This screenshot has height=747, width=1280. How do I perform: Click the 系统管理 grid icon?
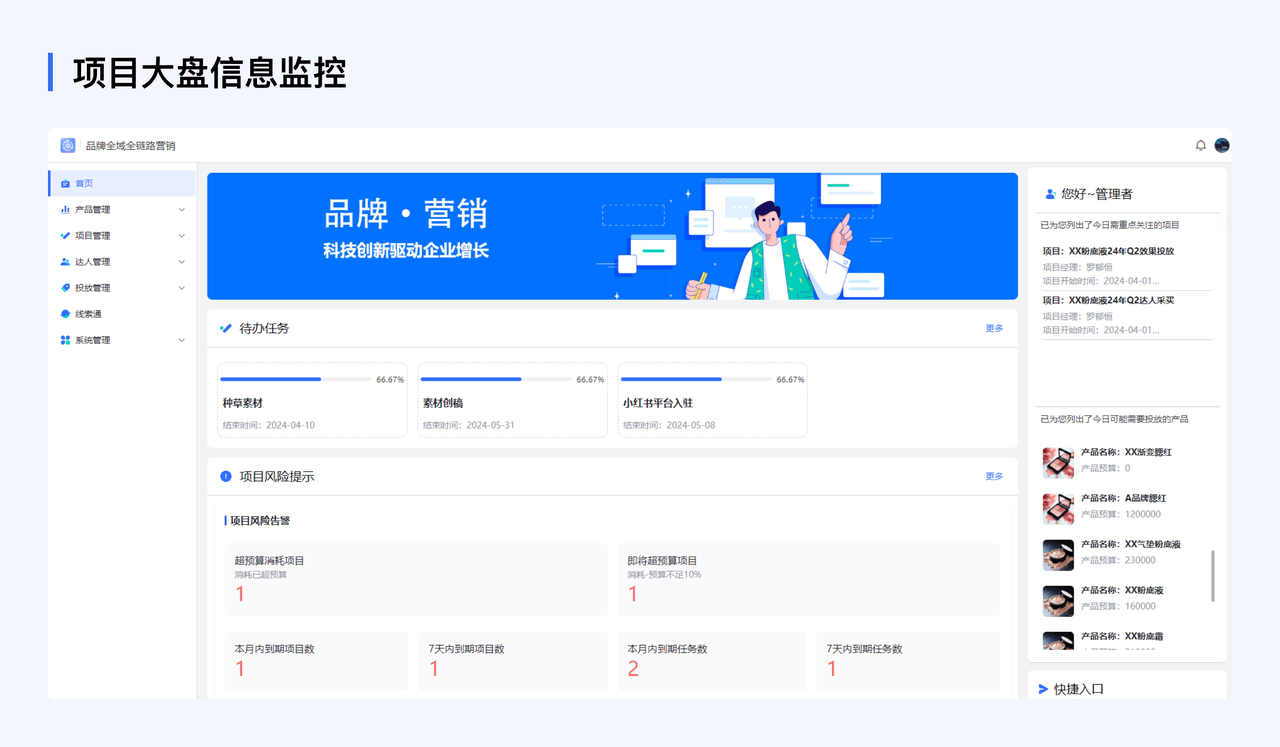click(x=65, y=340)
